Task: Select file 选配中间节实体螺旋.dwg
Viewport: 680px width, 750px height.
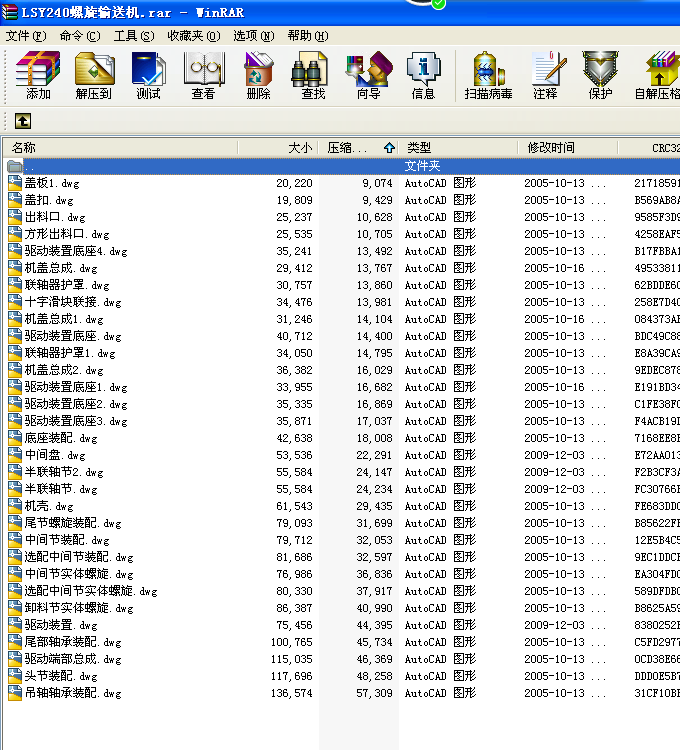Action: coord(91,591)
